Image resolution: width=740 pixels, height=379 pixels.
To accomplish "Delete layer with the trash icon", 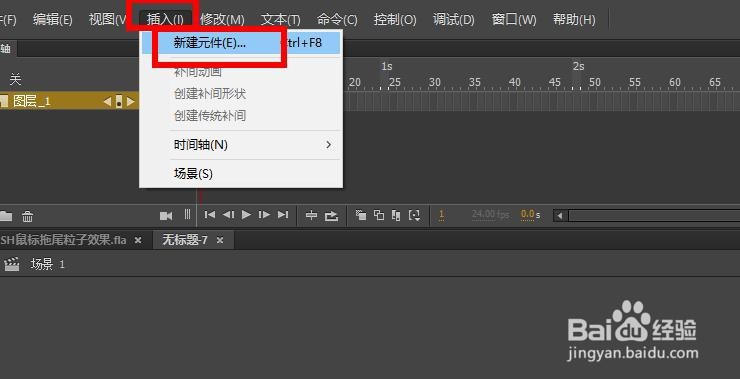I will [x=28, y=216].
